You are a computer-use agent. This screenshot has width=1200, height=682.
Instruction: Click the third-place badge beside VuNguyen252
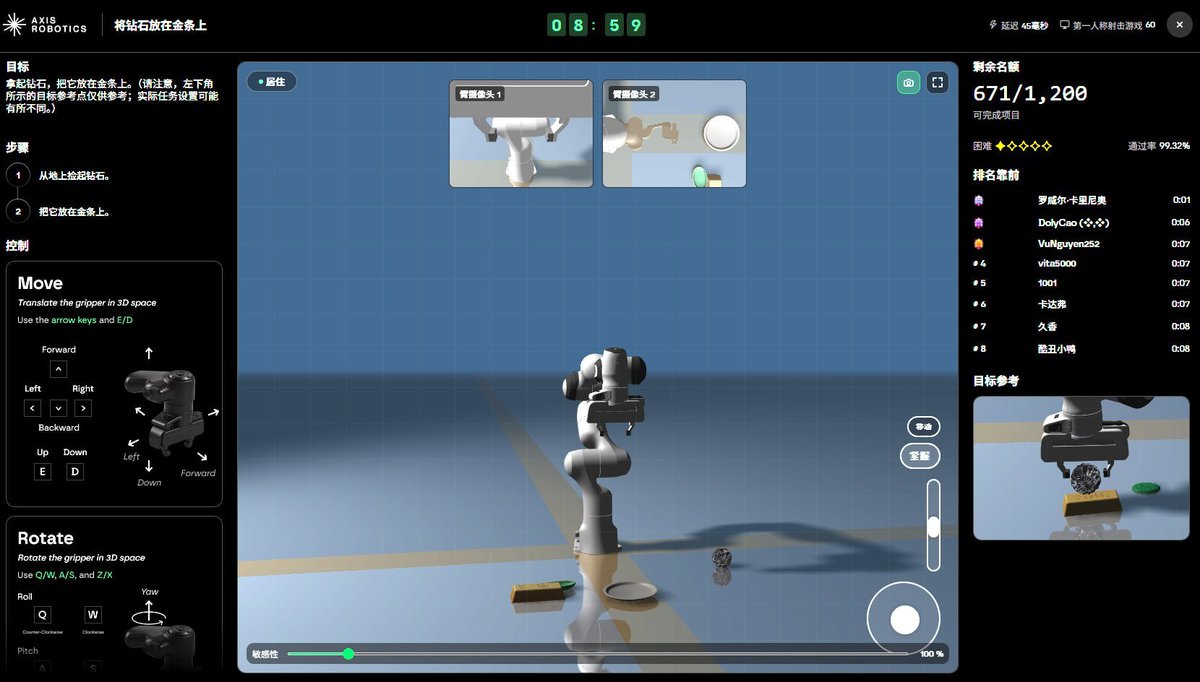pos(978,244)
